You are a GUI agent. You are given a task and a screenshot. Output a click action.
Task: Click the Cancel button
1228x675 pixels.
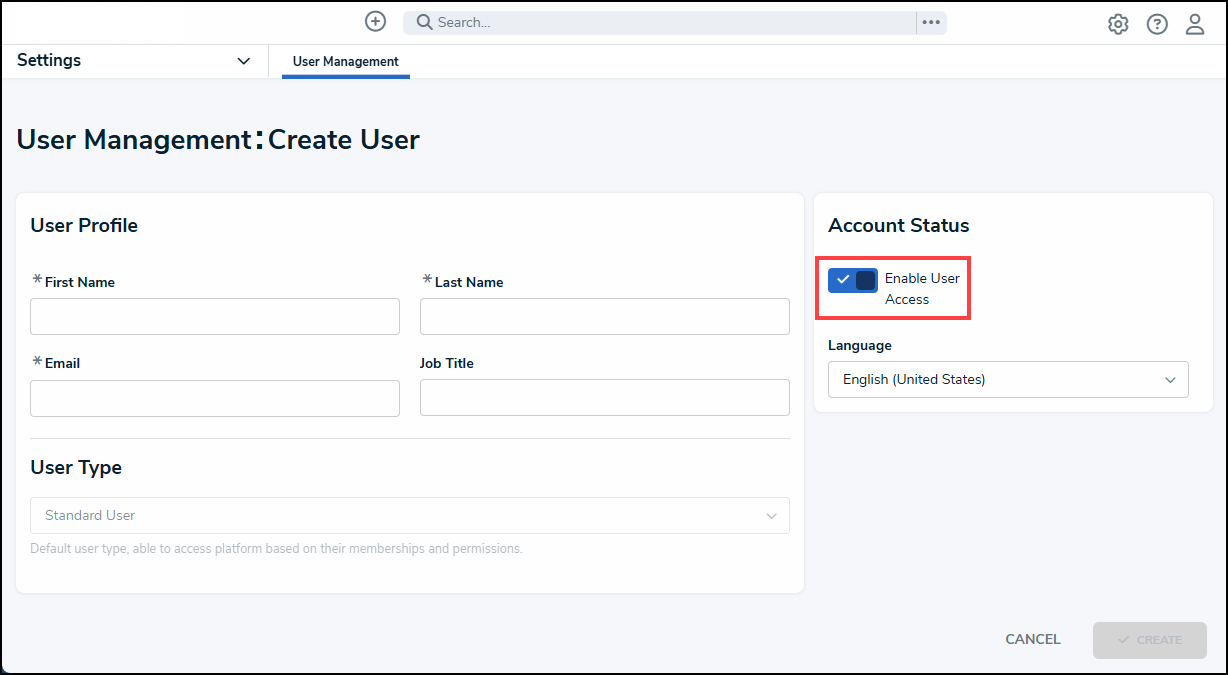coord(1033,640)
